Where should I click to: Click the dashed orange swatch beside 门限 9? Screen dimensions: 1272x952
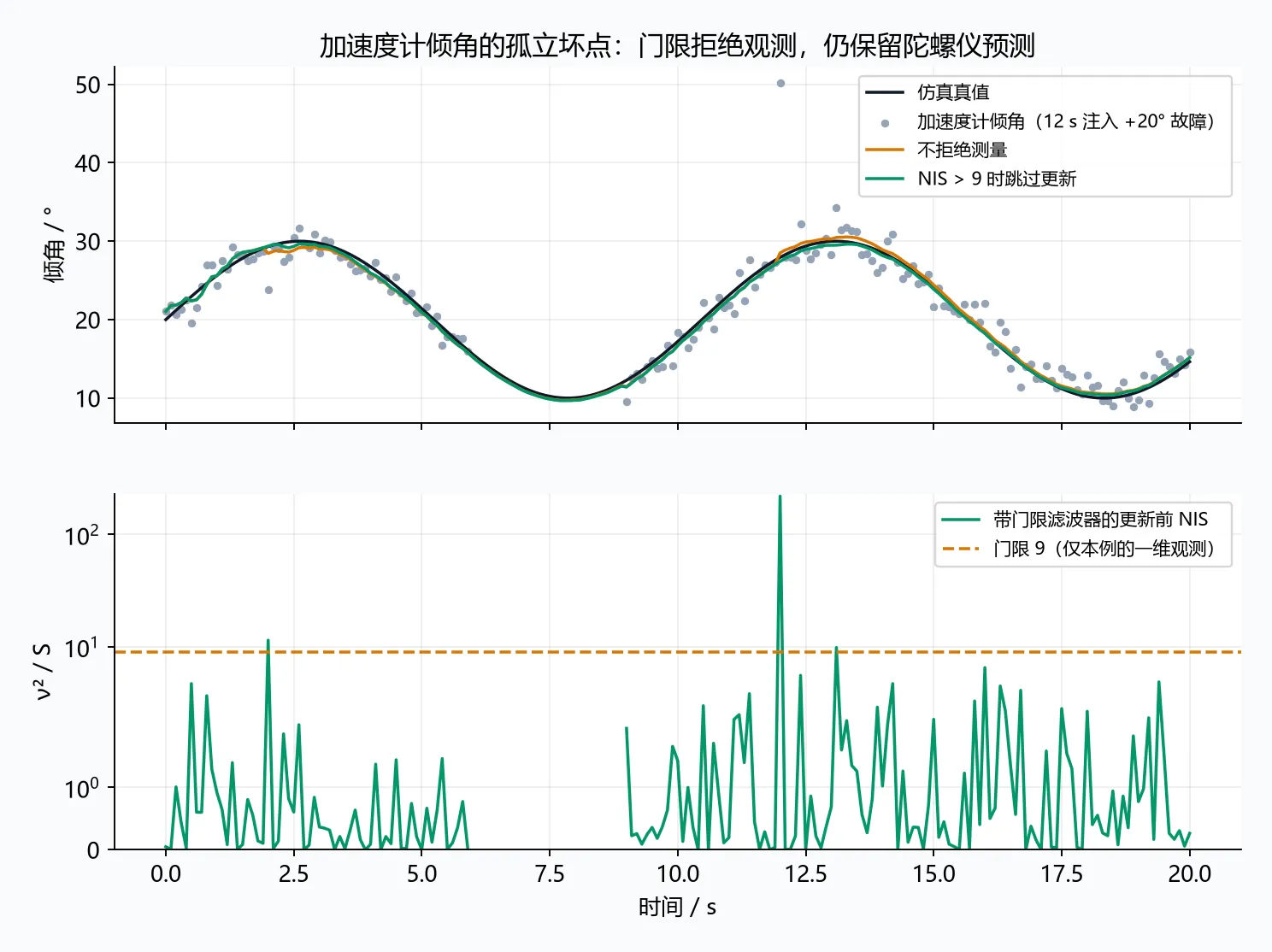pos(961,549)
